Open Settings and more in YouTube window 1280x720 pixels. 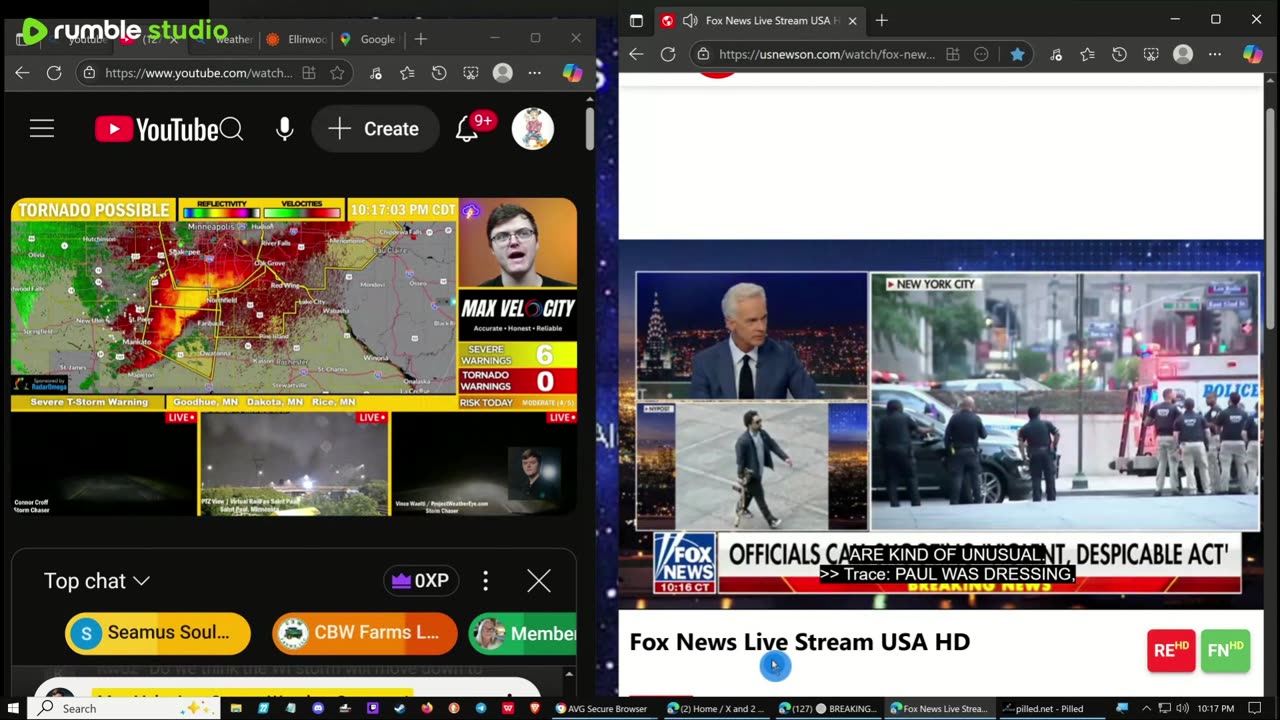tap(535, 73)
